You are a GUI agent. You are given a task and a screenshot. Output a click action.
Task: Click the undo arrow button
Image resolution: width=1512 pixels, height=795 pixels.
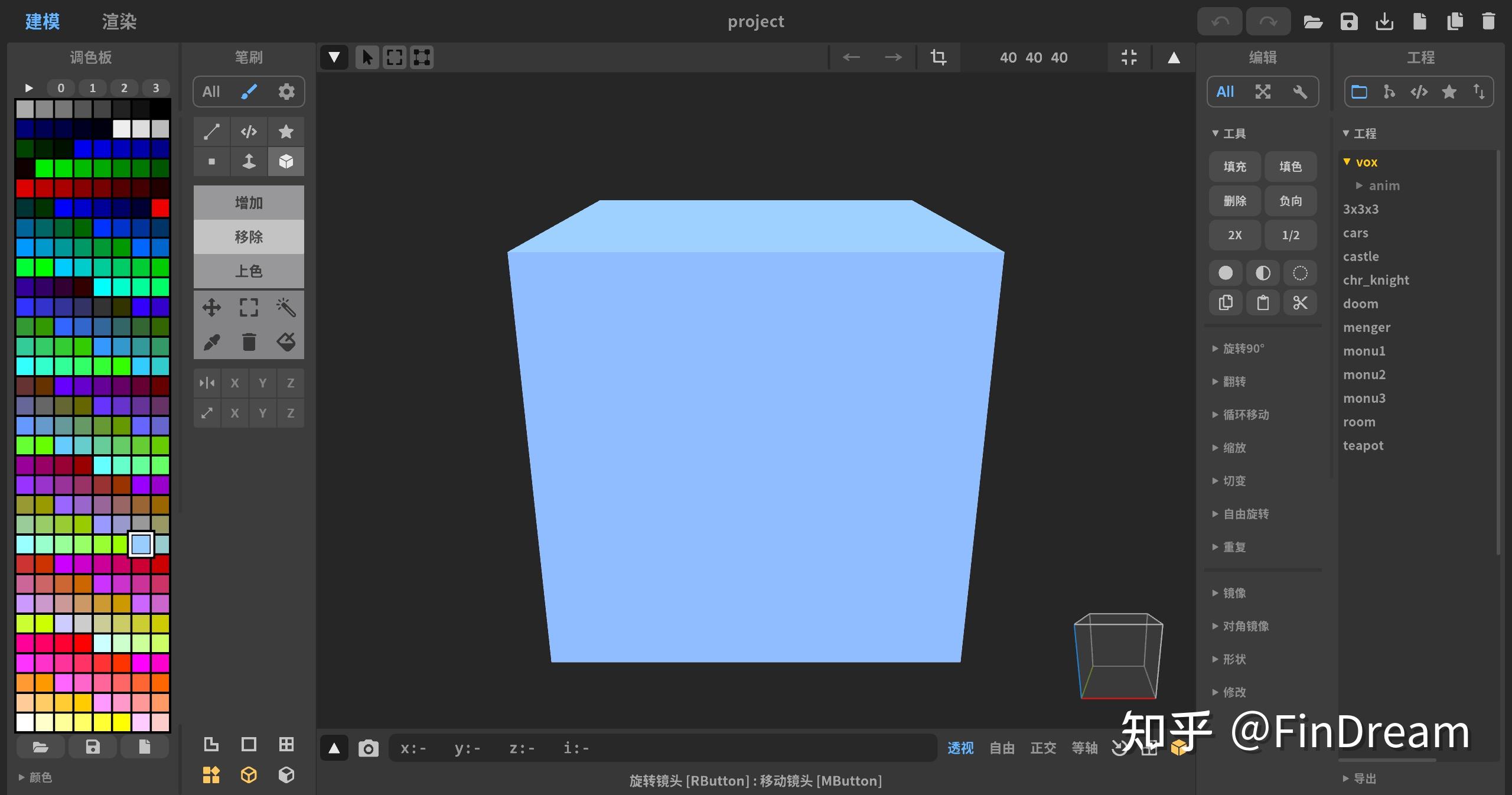click(x=1220, y=22)
